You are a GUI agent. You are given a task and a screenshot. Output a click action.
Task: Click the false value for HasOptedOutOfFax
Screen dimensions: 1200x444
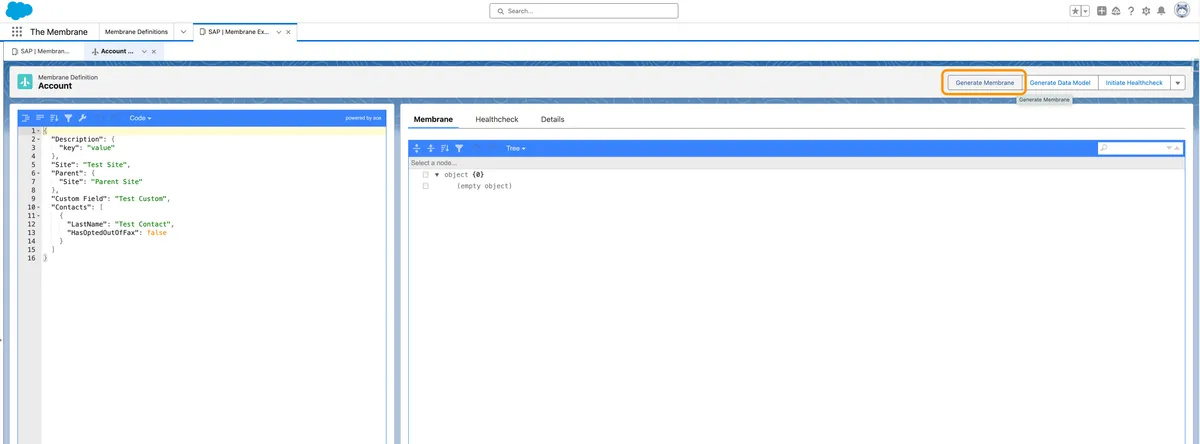156,232
